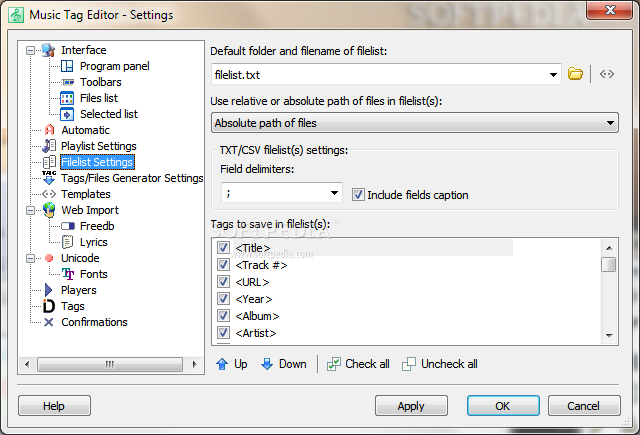This screenshot has height=435, width=640.
Task: Select the <Year> row text
Action: [254, 299]
